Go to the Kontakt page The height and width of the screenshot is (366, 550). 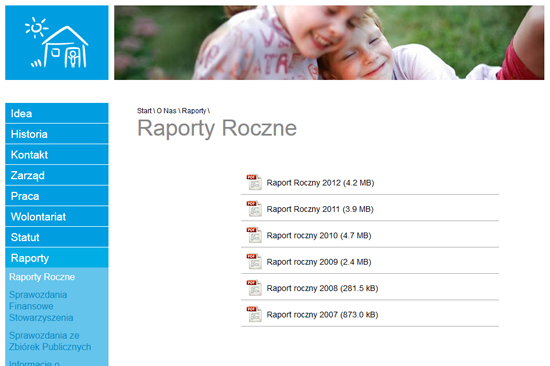tap(57, 155)
